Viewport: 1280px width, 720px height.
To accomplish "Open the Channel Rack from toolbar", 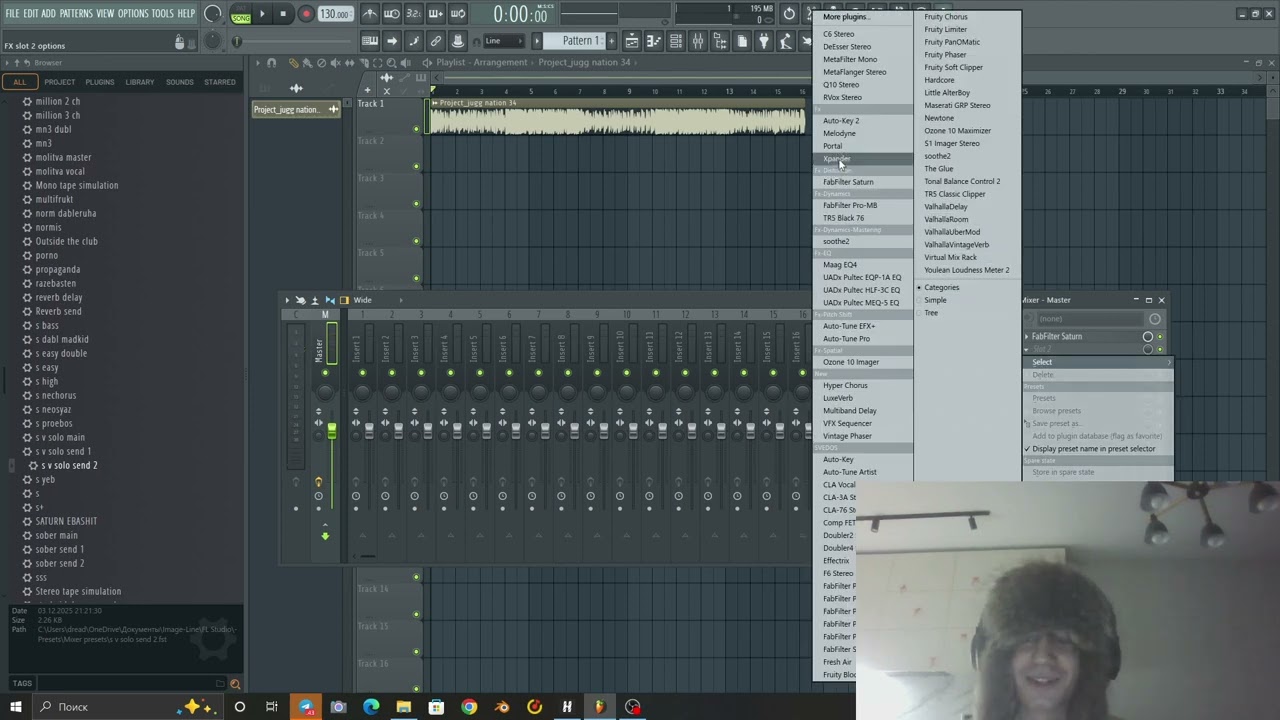I will pos(676,41).
